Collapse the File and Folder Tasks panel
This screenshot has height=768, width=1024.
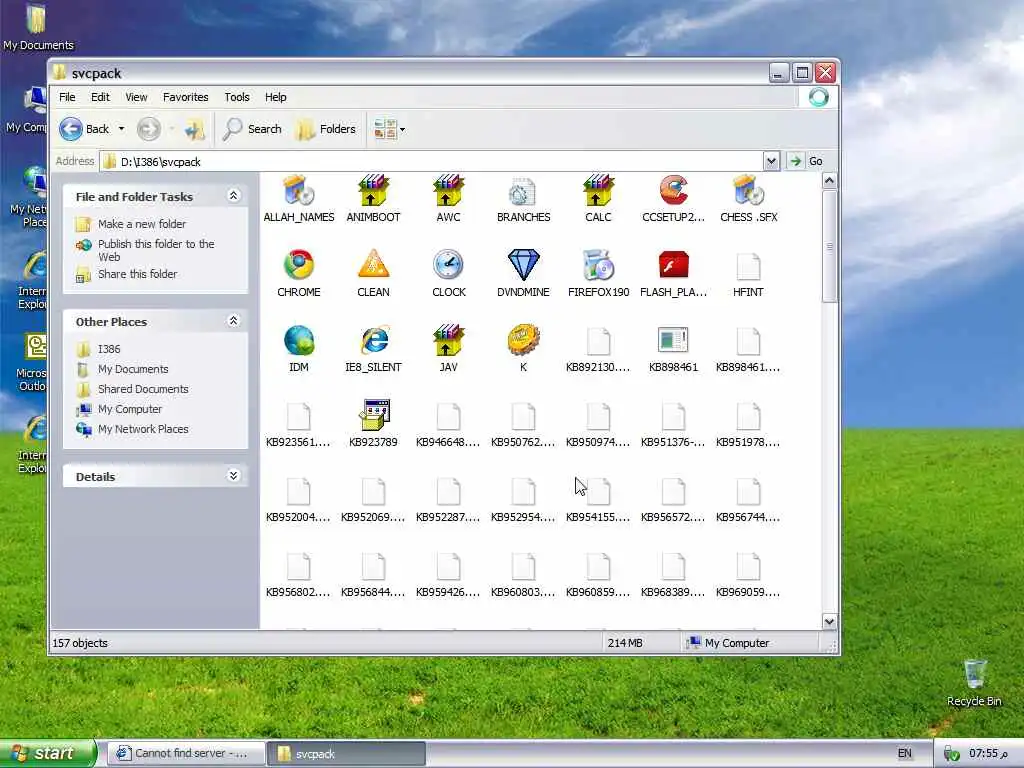pyautogui.click(x=233, y=196)
